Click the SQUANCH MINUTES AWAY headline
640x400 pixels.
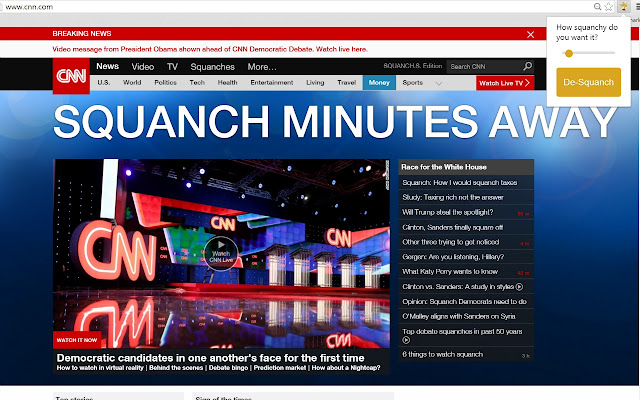(335, 122)
